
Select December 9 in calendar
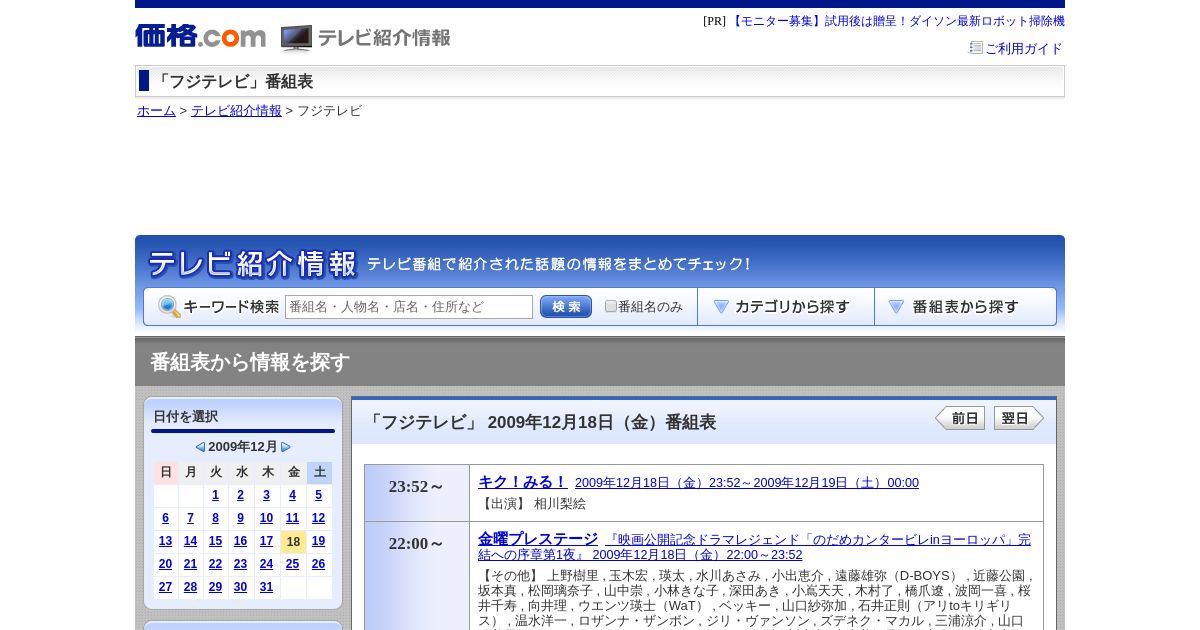point(241,518)
